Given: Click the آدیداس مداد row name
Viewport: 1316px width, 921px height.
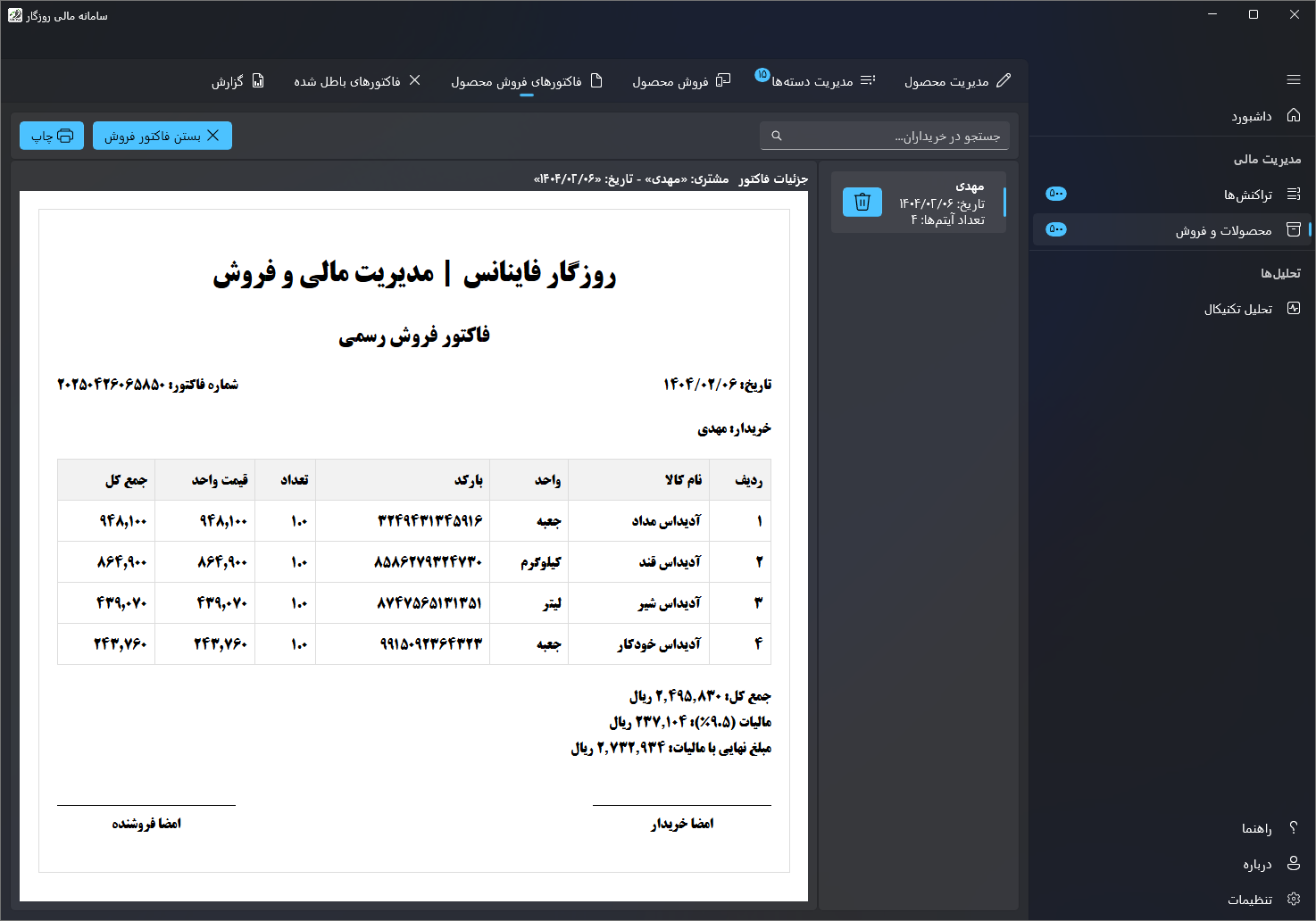Looking at the screenshot, I should coord(667,521).
